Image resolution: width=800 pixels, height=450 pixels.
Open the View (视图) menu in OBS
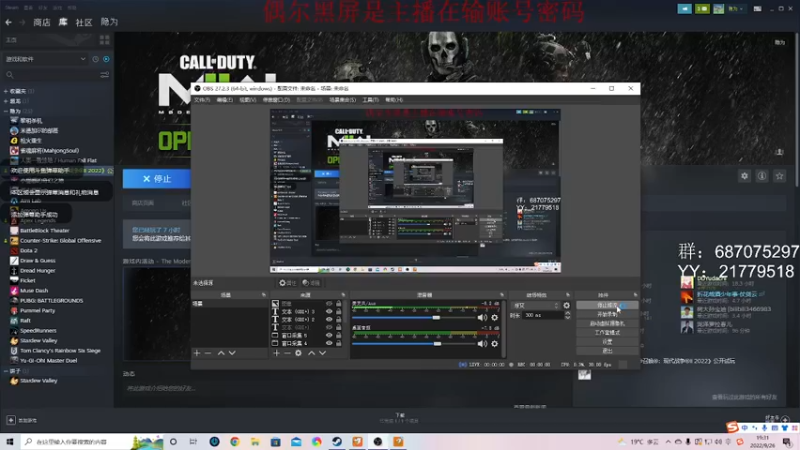(247, 100)
